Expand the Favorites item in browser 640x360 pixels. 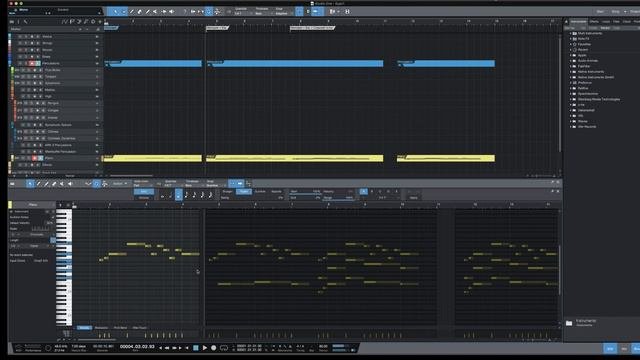(x=571, y=44)
